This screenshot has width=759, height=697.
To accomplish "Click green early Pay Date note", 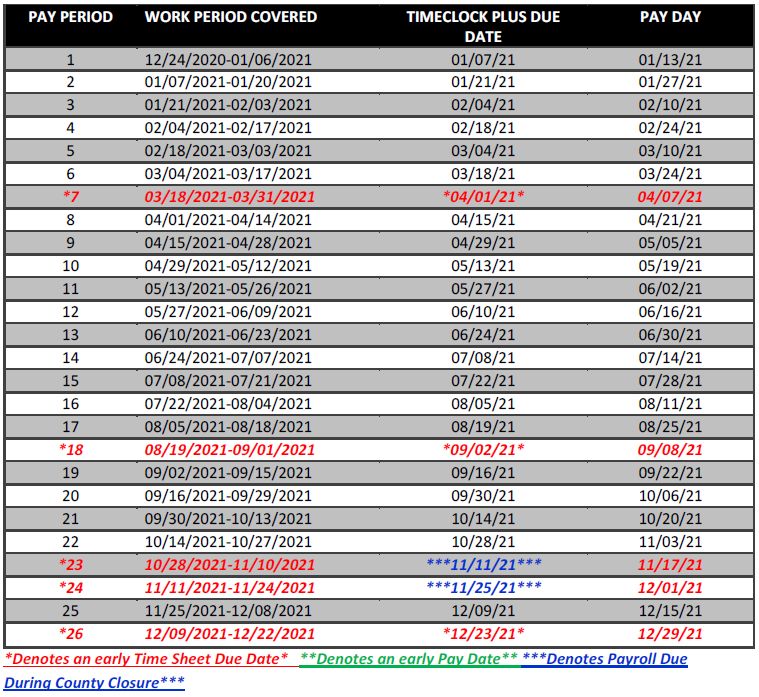I will coord(409,659).
